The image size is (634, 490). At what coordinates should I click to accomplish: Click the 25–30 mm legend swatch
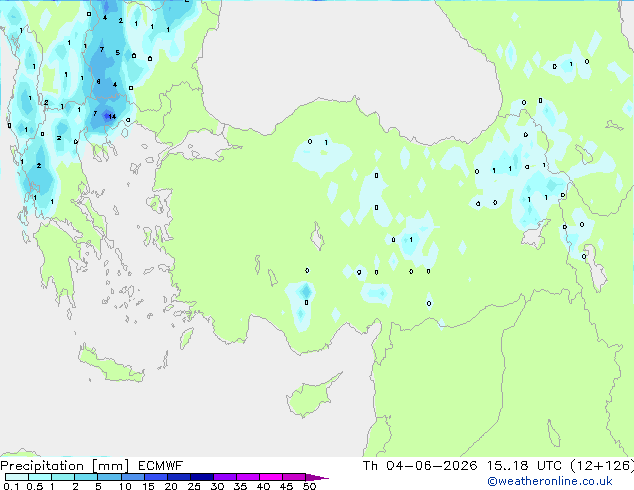click(201, 477)
